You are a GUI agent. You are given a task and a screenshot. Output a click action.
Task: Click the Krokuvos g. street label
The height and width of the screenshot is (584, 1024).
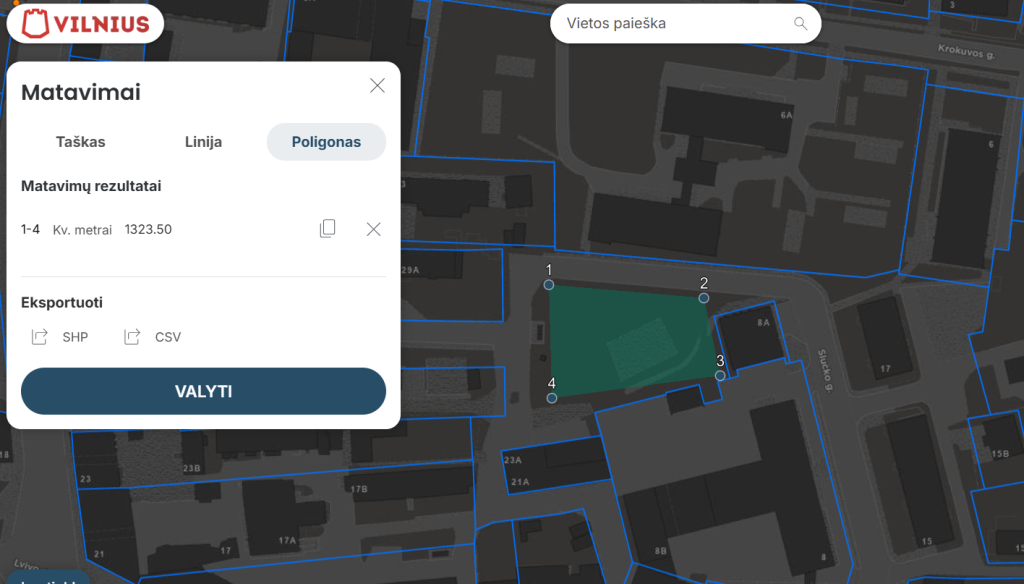click(x=966, y=51)
